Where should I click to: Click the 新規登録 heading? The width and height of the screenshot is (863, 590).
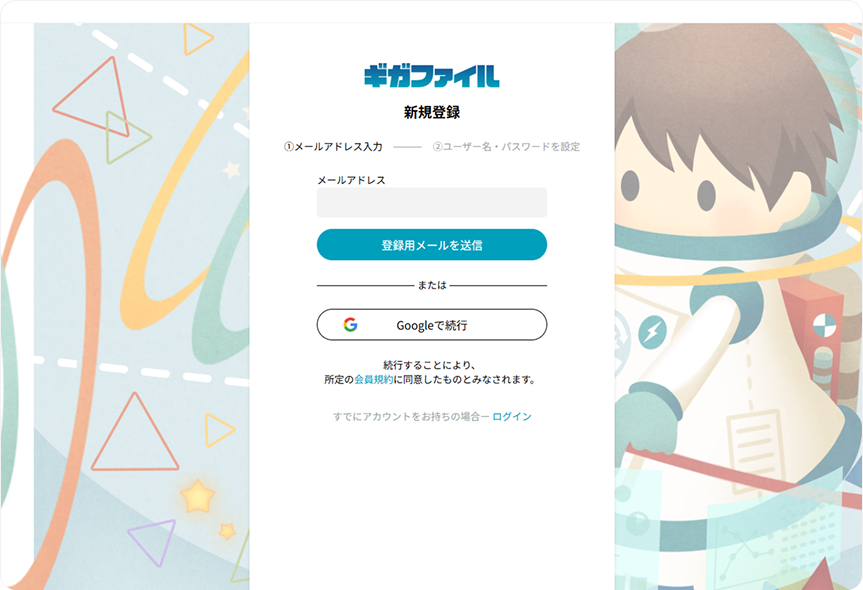point(432,112)
